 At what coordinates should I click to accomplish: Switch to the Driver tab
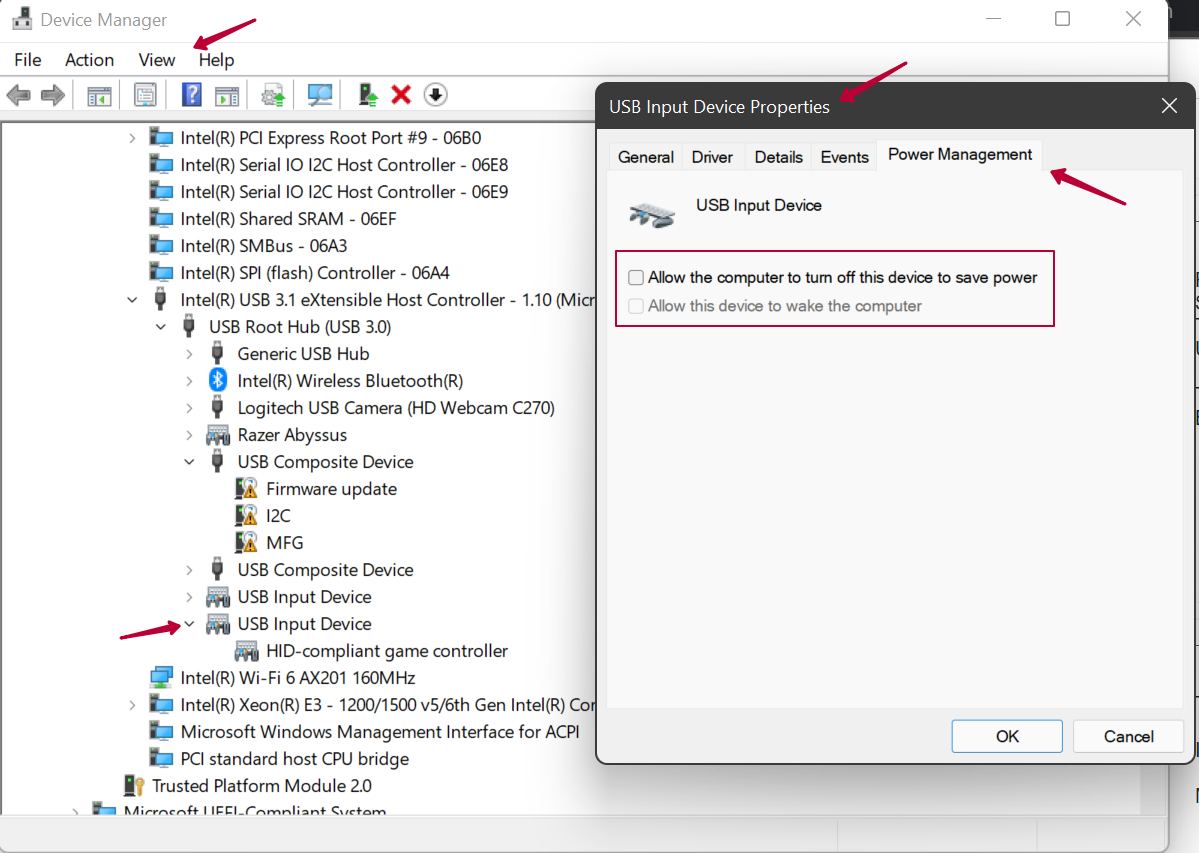tap(712, 157)
